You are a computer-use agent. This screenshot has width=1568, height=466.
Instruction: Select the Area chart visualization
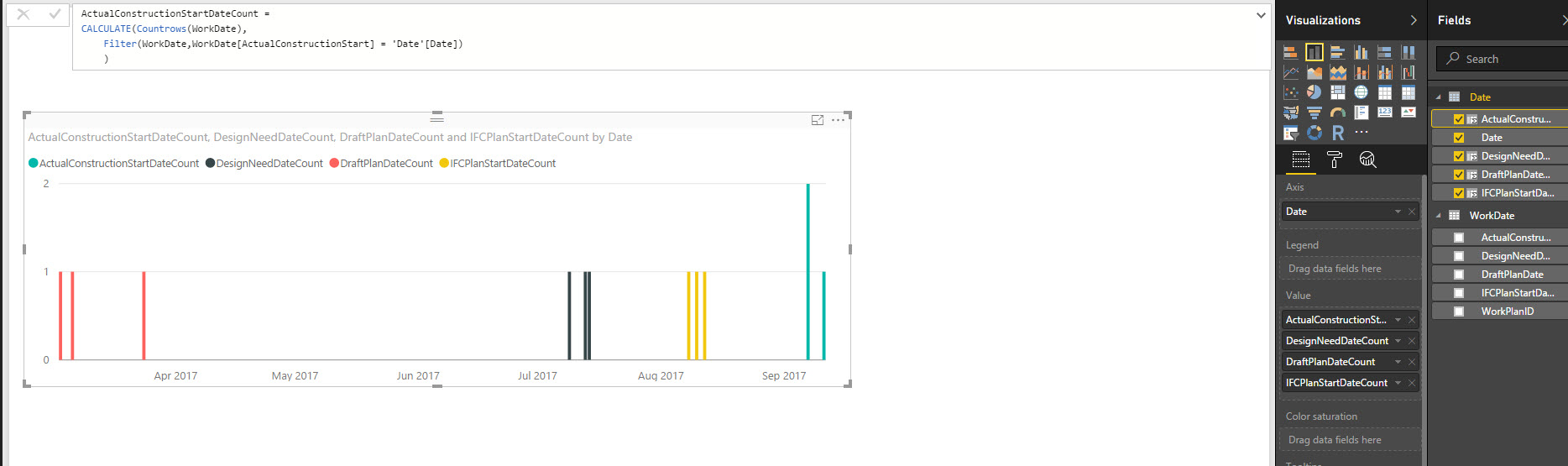(x=1315, y=72)
